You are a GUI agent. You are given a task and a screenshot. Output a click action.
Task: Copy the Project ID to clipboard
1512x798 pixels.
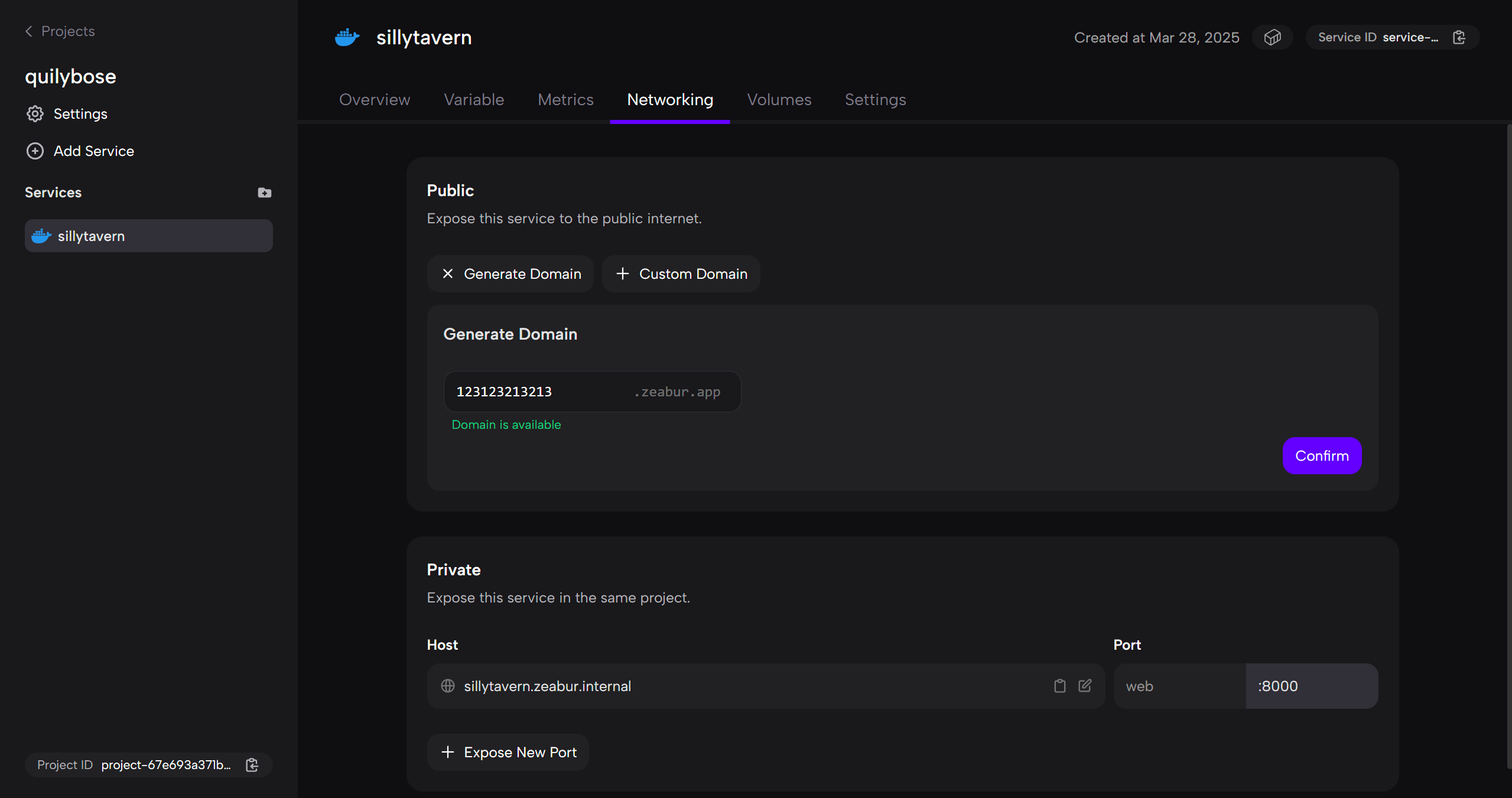(252, 765)
